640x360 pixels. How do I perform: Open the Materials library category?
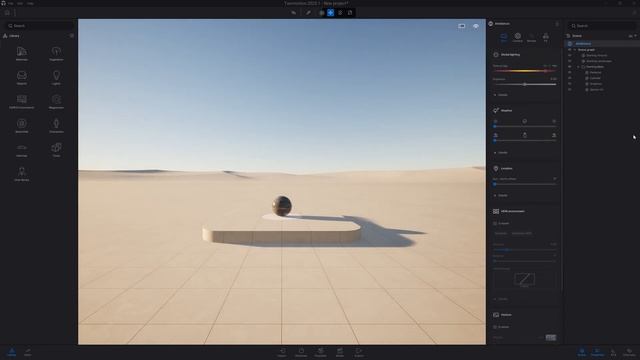pos(22,53)
